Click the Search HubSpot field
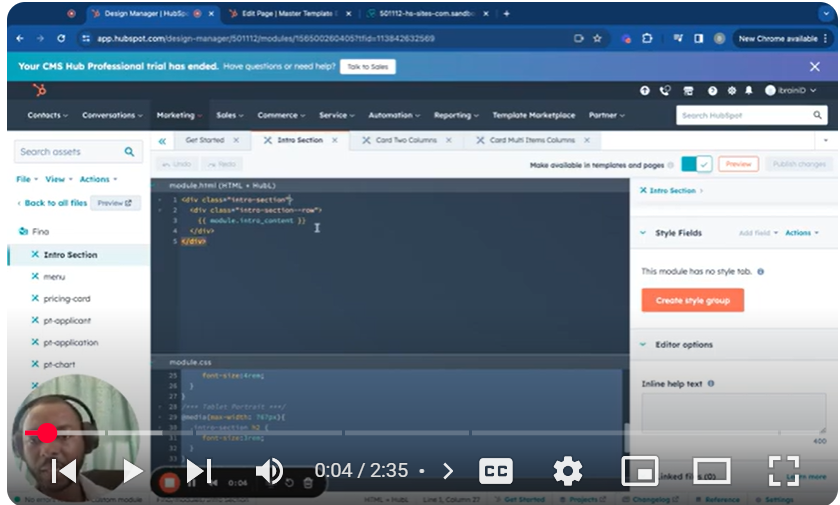This screenshot has width=840, height=505. coord(751,115)
